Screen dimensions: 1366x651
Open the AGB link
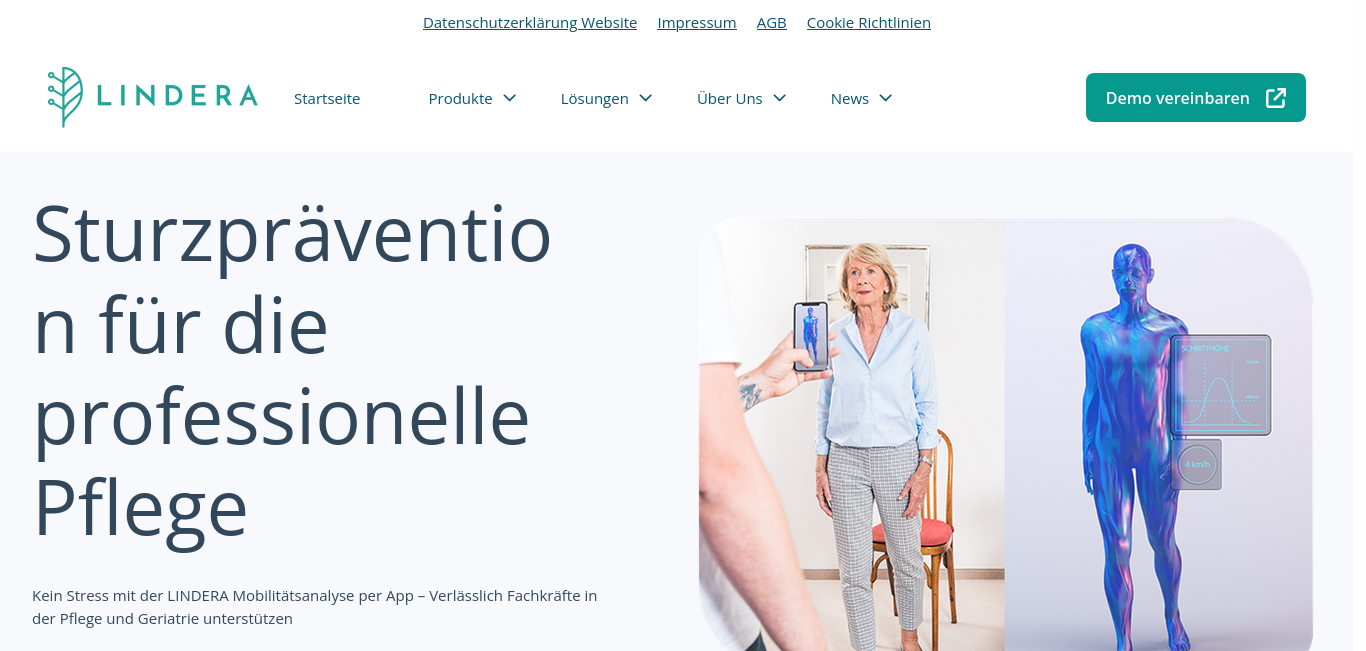pos(772,22)
